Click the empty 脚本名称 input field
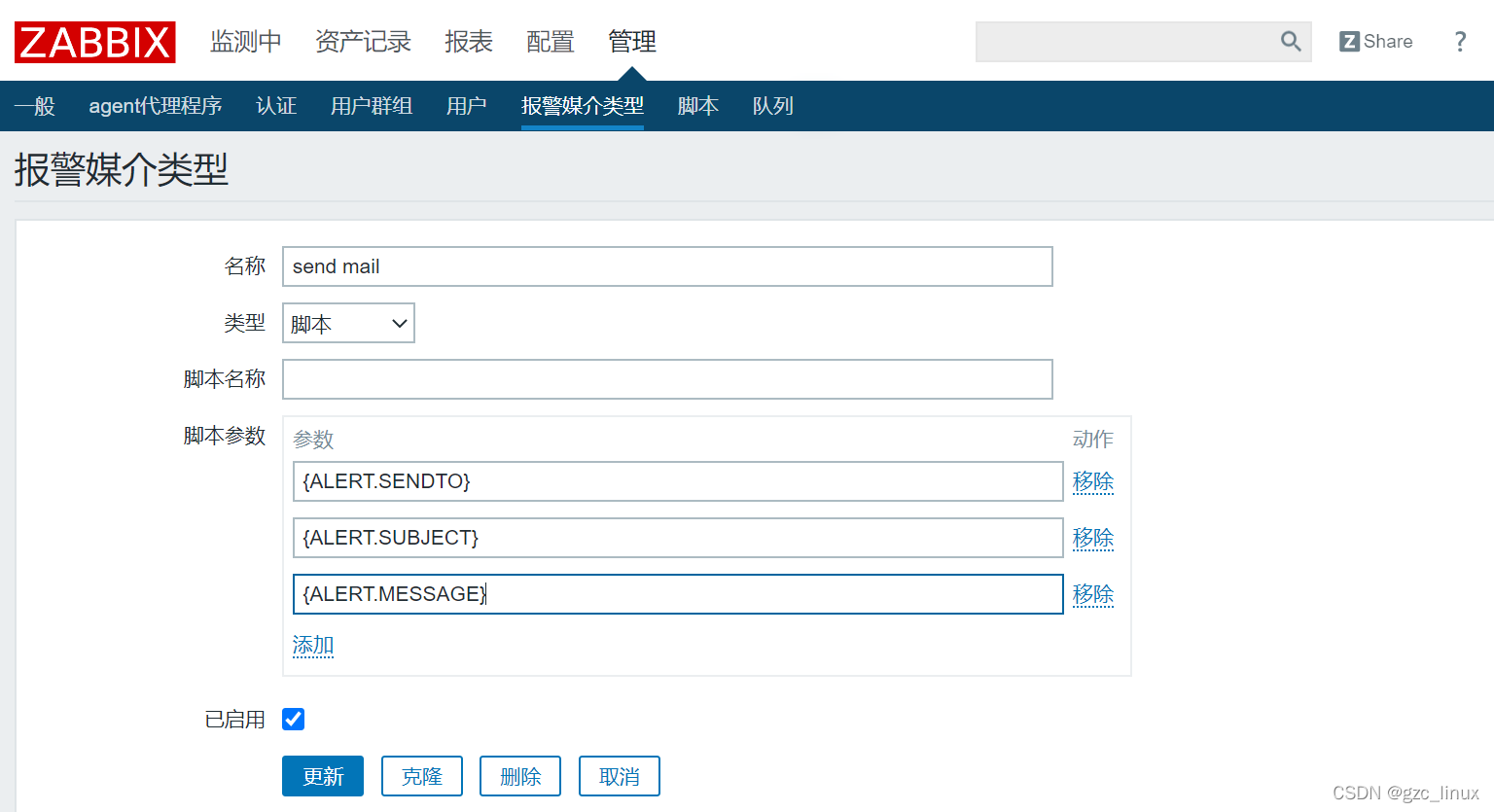This screenshot has width=1494, height=812. coord(667,379)
